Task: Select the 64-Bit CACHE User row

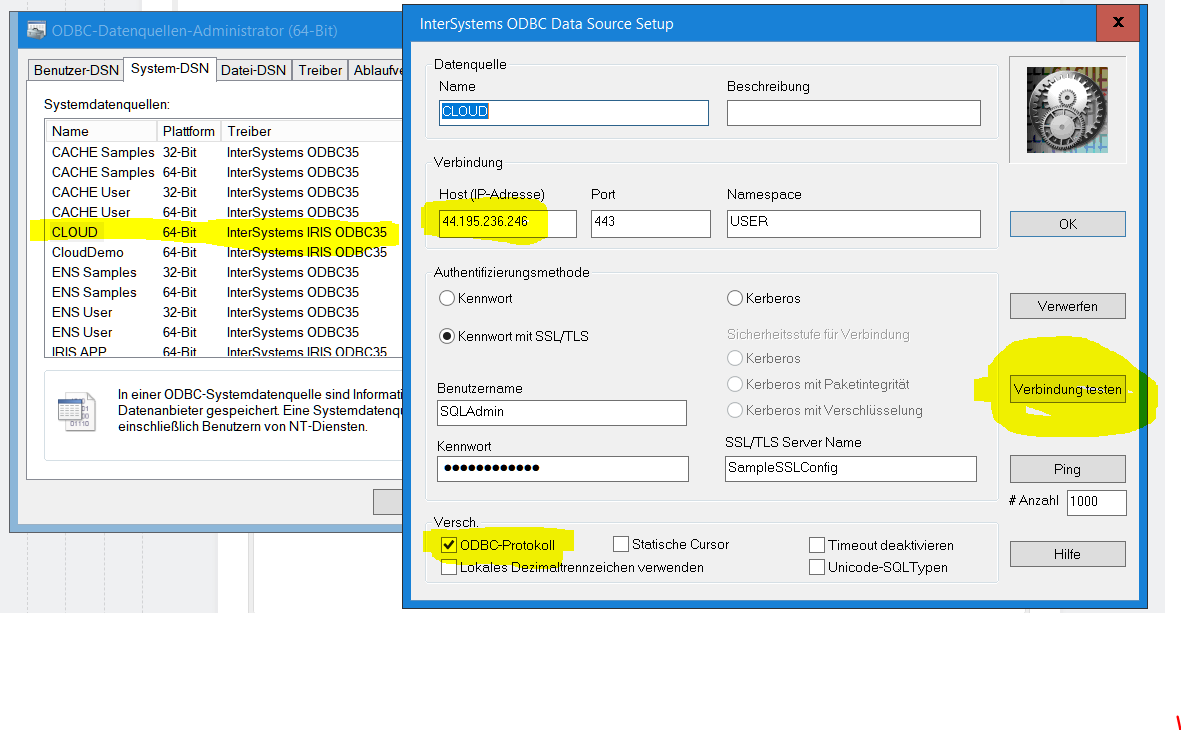Action: 224,212
